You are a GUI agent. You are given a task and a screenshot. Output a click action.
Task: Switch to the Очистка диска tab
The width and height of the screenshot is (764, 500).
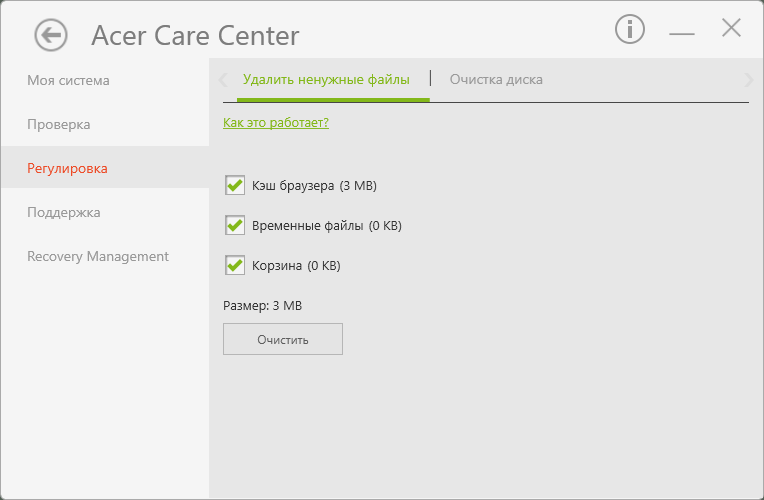pos(496,80)
